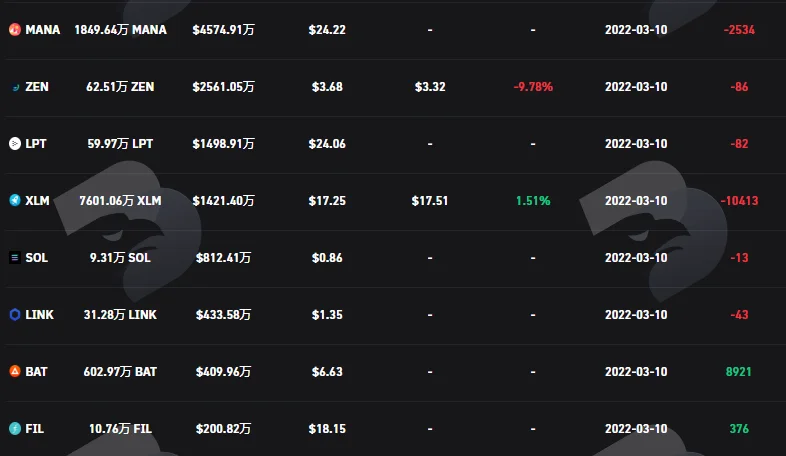The height and width of the screenshot is (456, 786).
Task: Select the XLM token name
Action: point(38,200)
